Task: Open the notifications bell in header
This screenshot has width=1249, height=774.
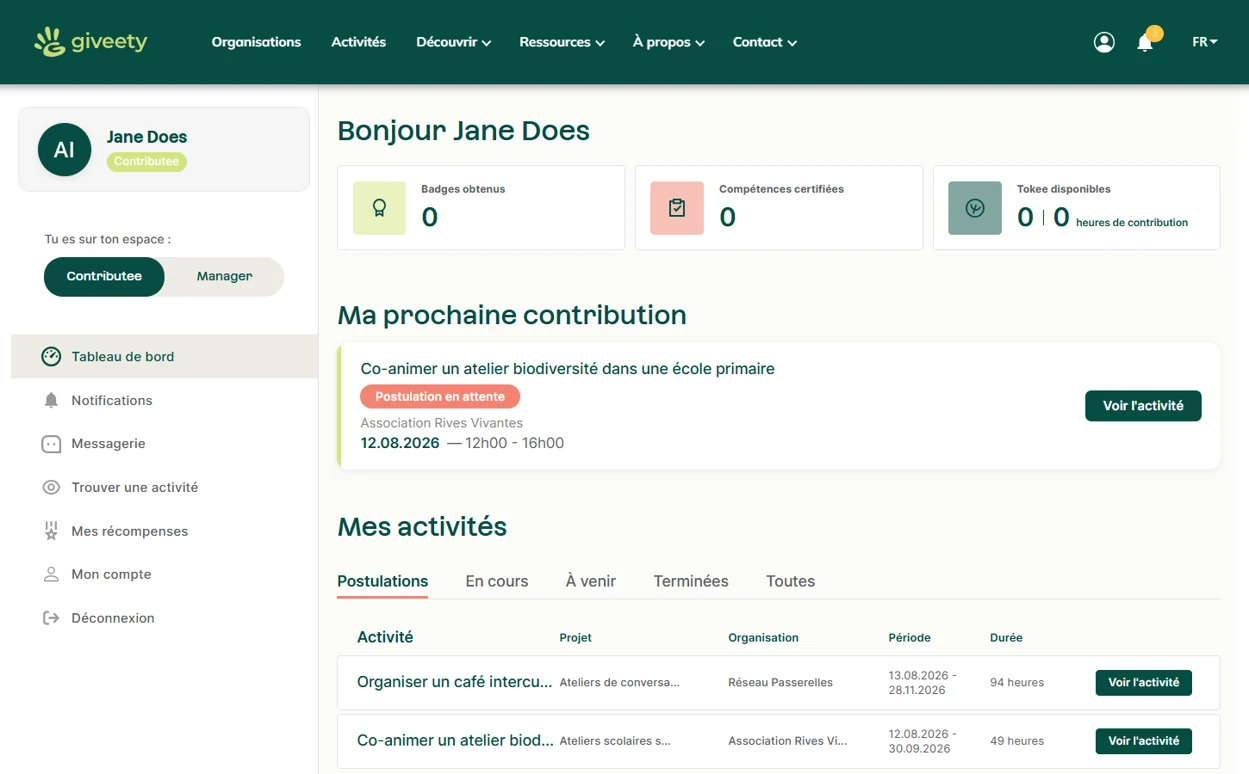Action: click(x=1146, y=42)
